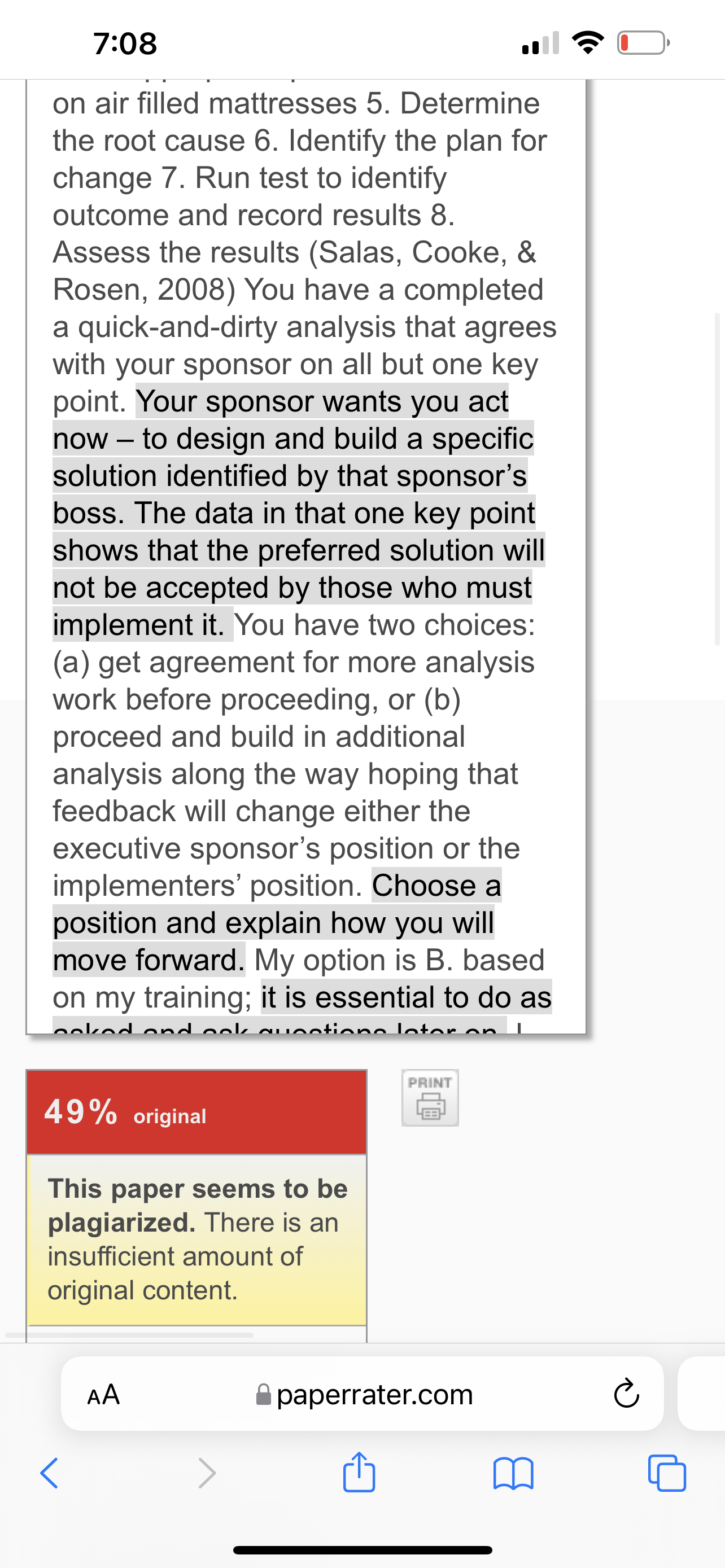Image resolution: width=725 pixels, height=1568 pixels.
Task: Click the 49% original score banner
Action: pyautogui.click(x=196, y=1112)
